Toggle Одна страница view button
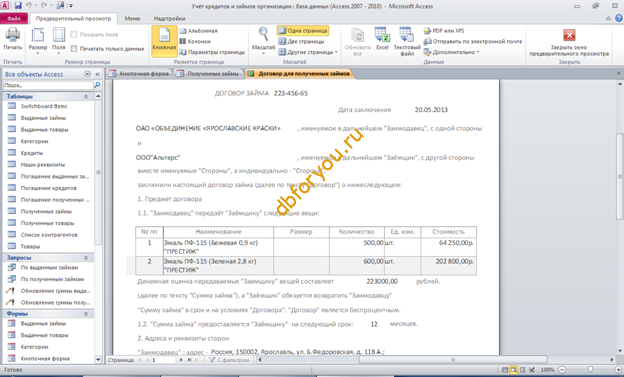 (x=303, y=31)
